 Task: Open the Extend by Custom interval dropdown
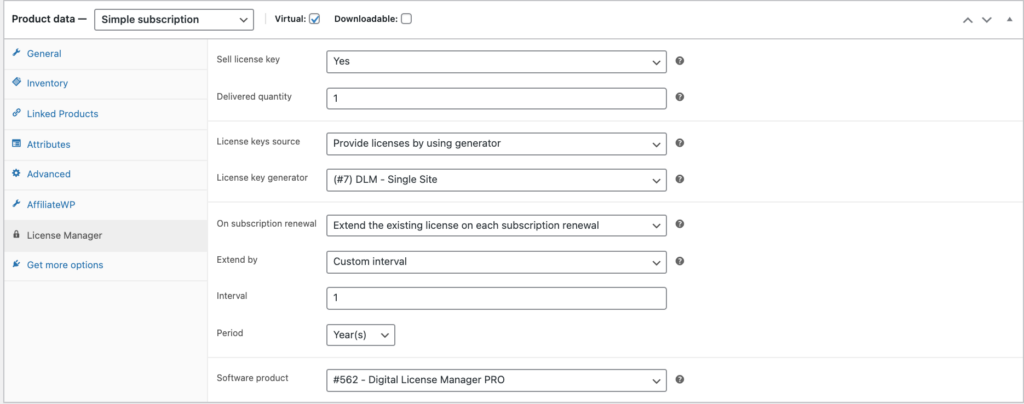click(x=496, y=262)
